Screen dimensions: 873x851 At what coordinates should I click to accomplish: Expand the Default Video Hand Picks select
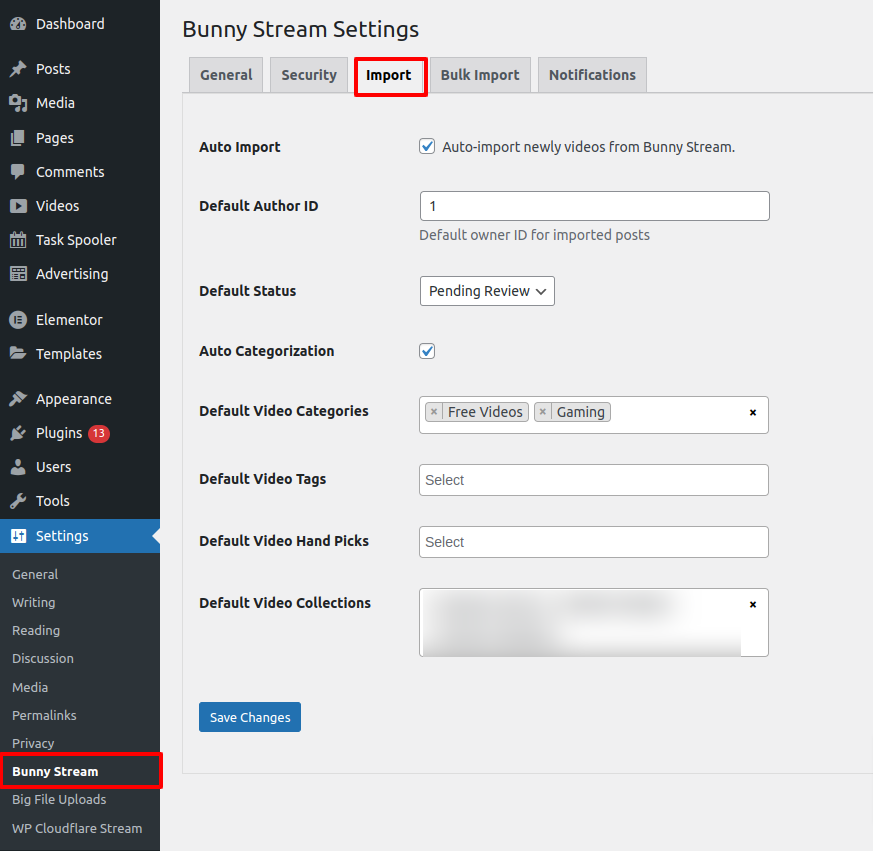(593, 542)
